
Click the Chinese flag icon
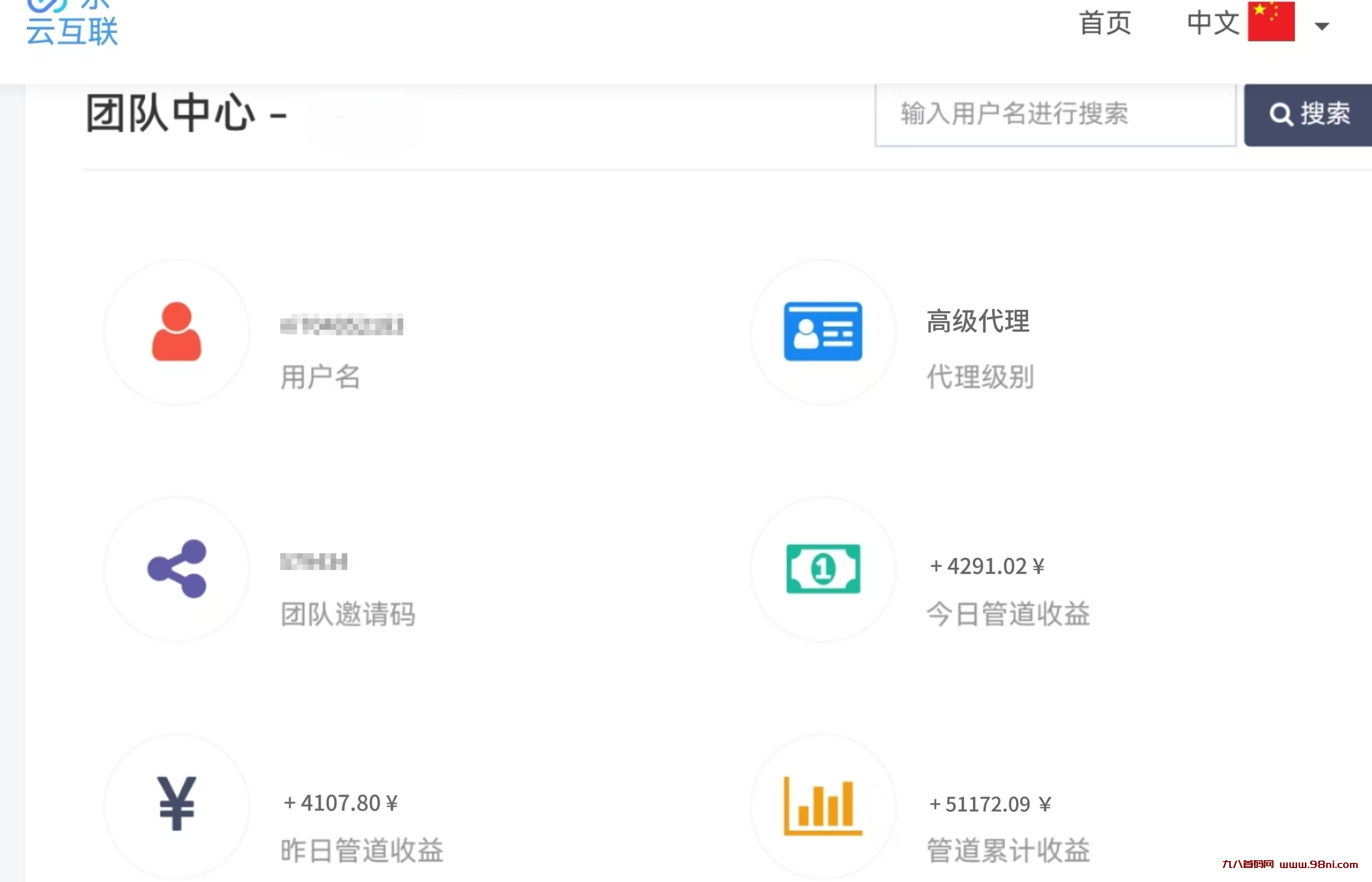[1271, 22]
